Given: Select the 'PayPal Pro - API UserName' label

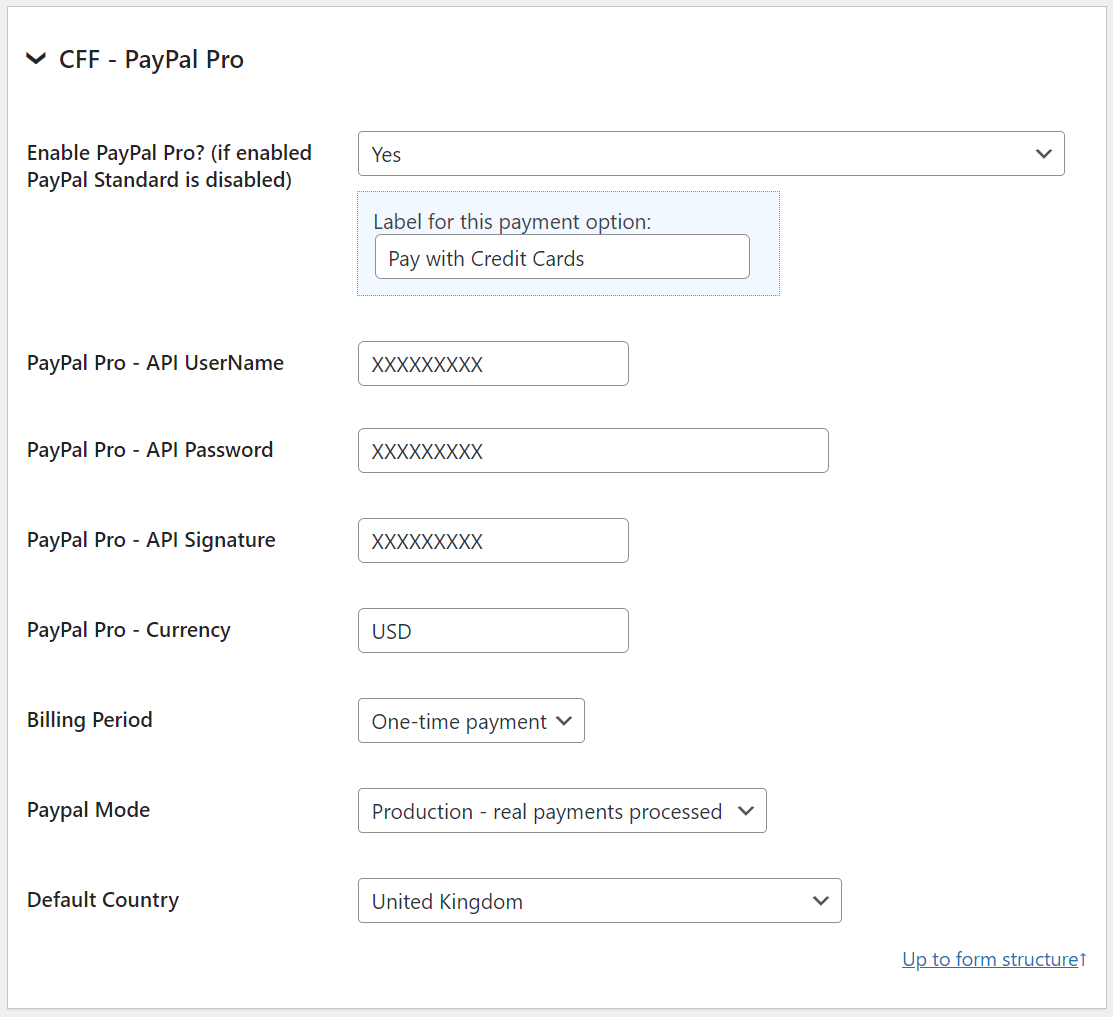Looking at the screenshot, I should (x=155, y=363).
